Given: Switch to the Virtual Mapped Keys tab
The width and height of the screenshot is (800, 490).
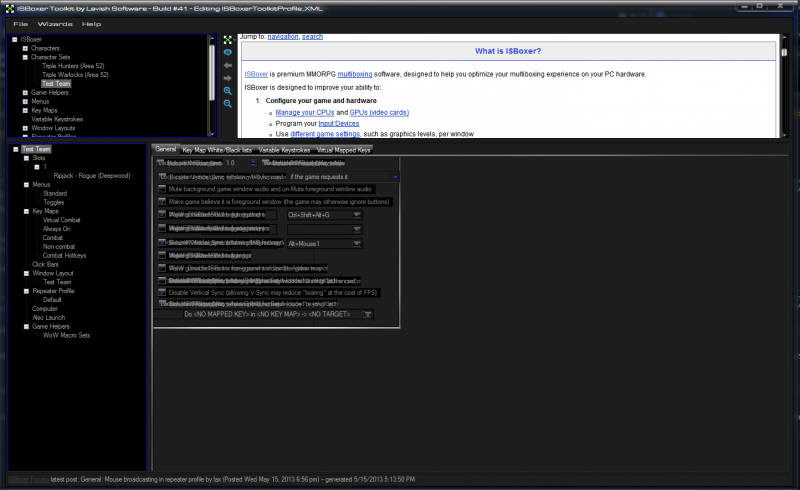Looking at the screenshot, I should coord(343,150).
